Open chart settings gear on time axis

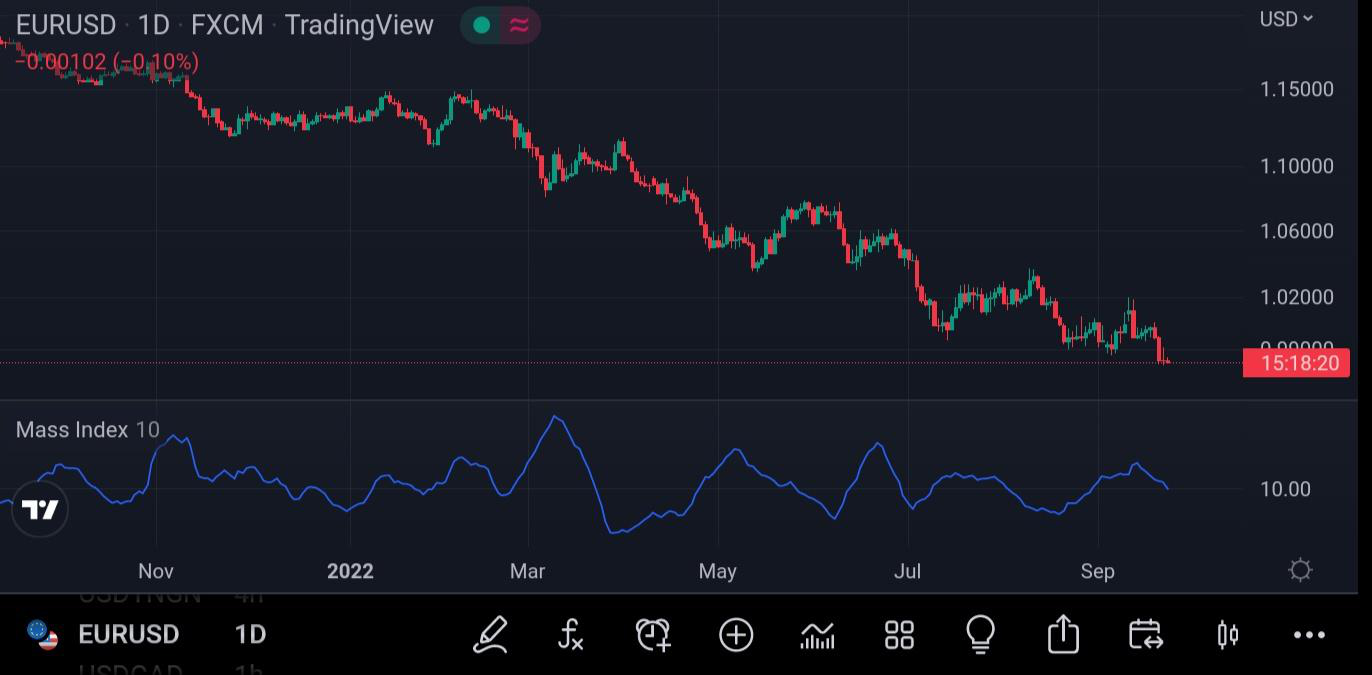1300,570
